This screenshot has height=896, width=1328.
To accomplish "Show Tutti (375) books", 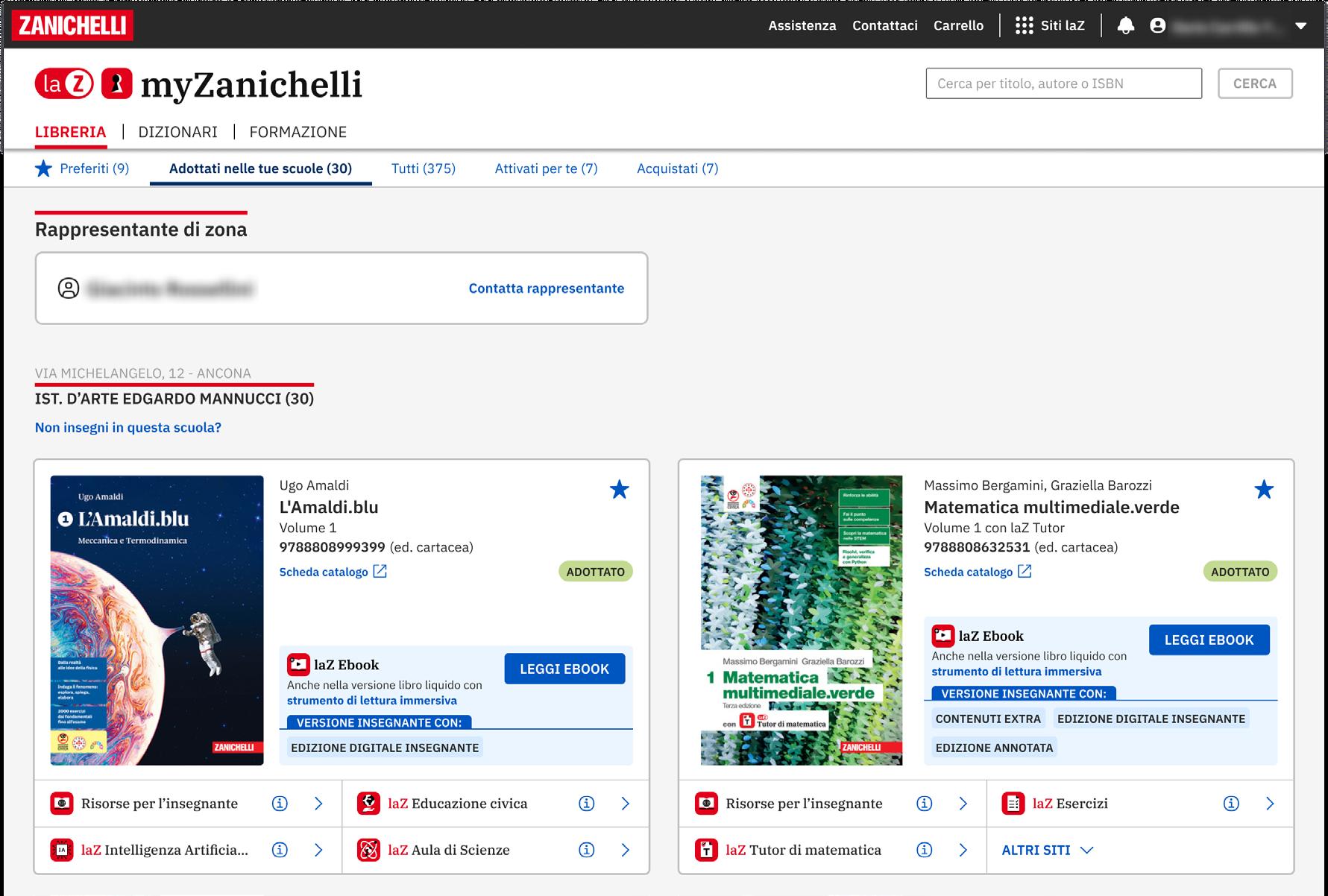I will 424,168.
